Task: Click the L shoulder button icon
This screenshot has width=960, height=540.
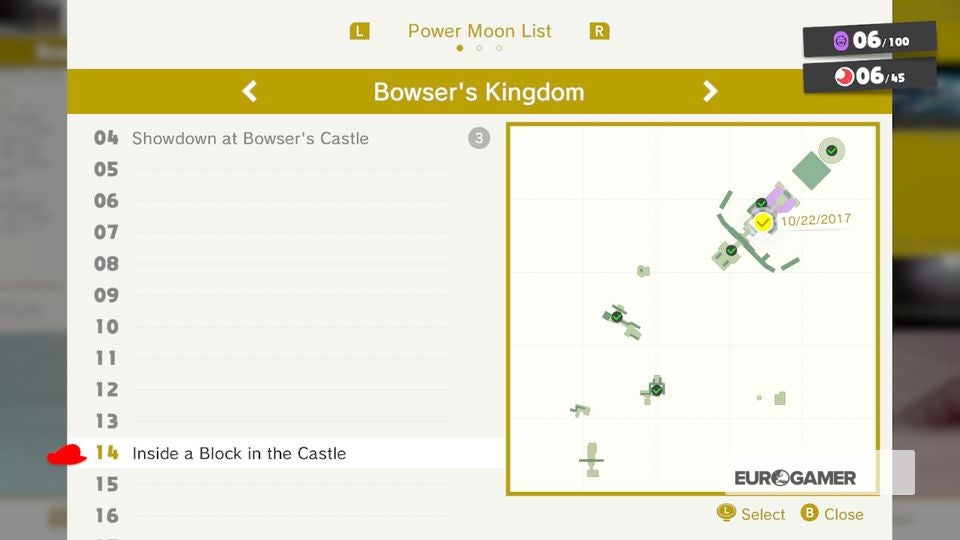Action: [359, 31]
